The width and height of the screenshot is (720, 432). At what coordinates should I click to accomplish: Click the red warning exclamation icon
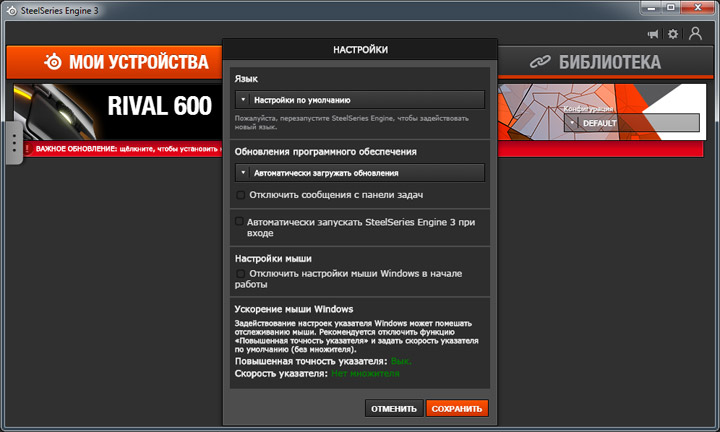pyautogui.click(x=27, y=149)
